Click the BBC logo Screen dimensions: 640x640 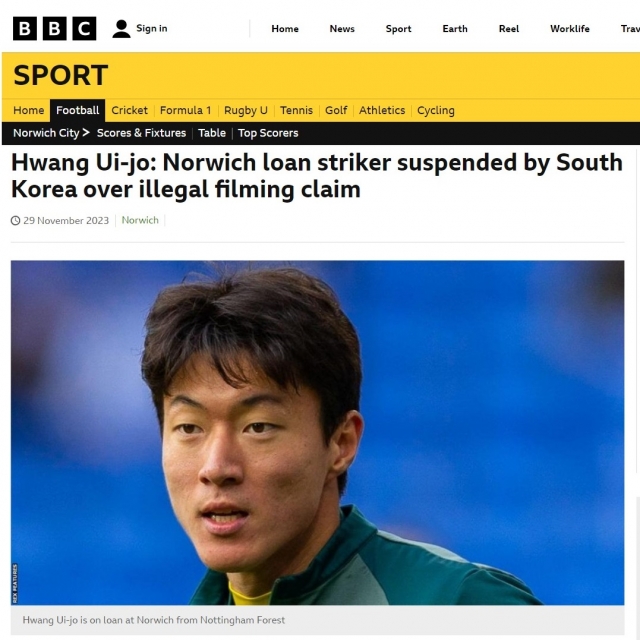(x=54, y=29)
